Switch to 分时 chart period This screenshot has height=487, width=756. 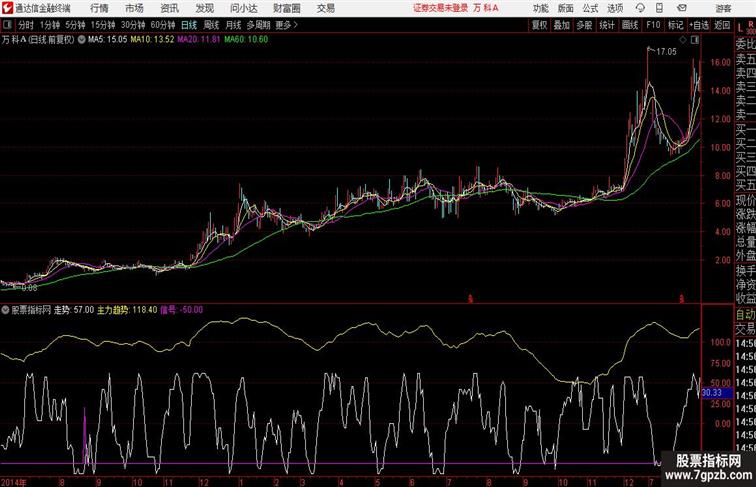(26, 25)
